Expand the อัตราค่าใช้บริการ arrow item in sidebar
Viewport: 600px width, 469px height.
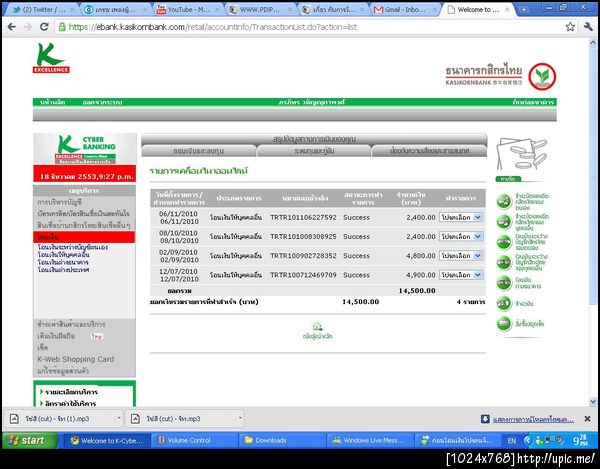(68, 403)
